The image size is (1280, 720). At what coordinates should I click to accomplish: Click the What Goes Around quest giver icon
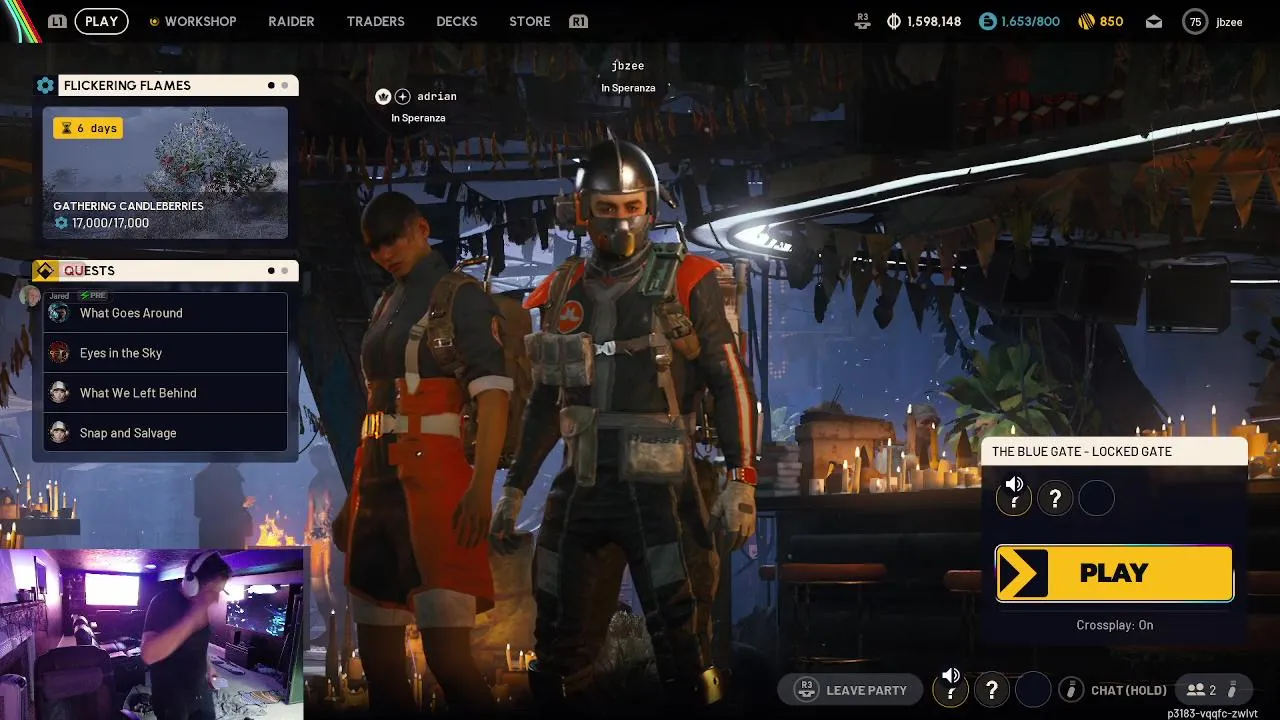point(59,313)
